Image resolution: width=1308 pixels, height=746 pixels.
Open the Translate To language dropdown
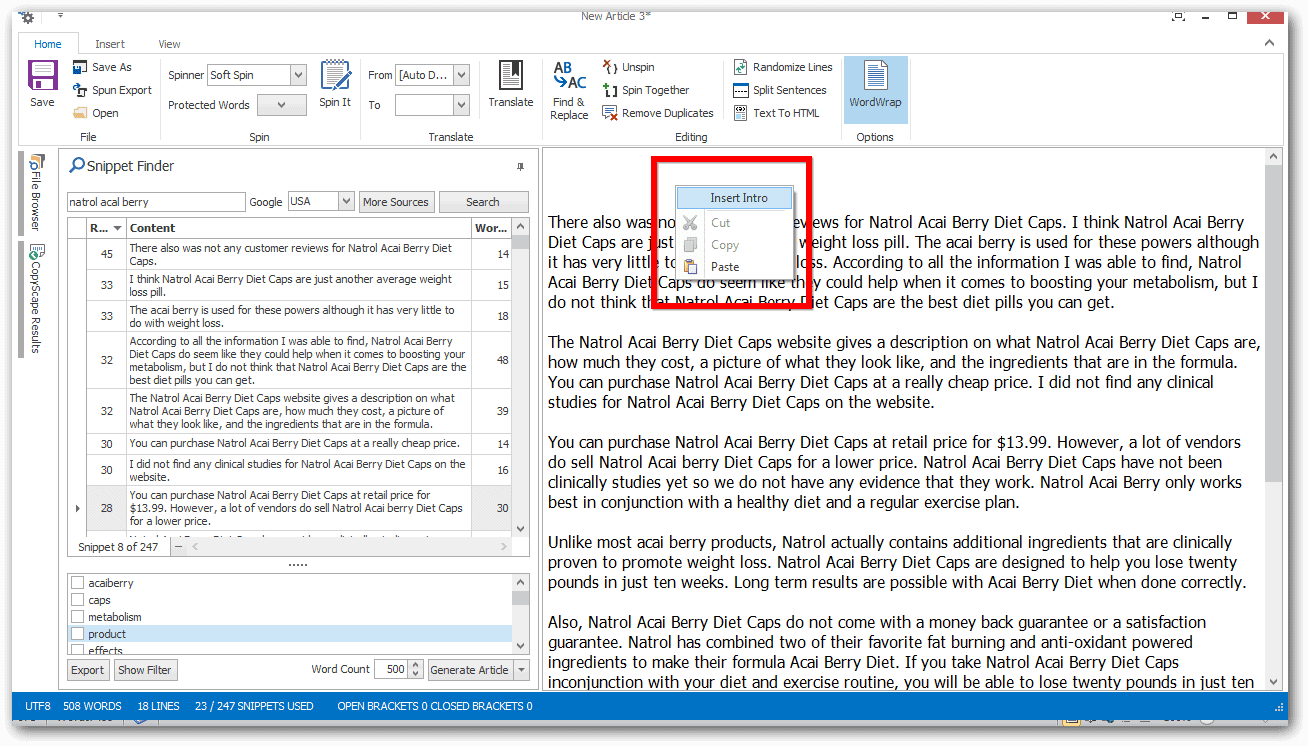(x=461, y=105)
